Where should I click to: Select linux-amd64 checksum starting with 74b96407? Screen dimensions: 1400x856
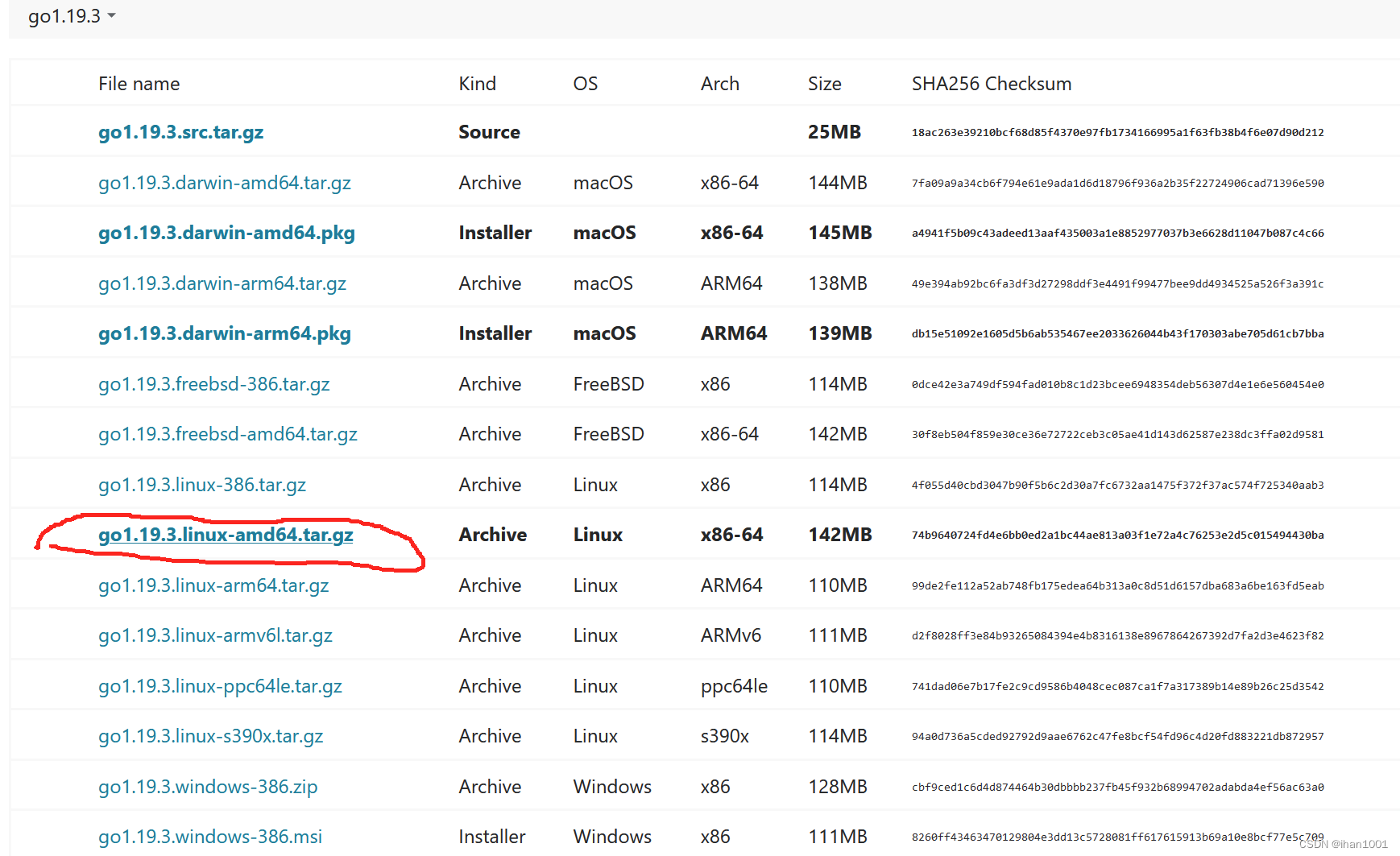tap(1118, 536)
